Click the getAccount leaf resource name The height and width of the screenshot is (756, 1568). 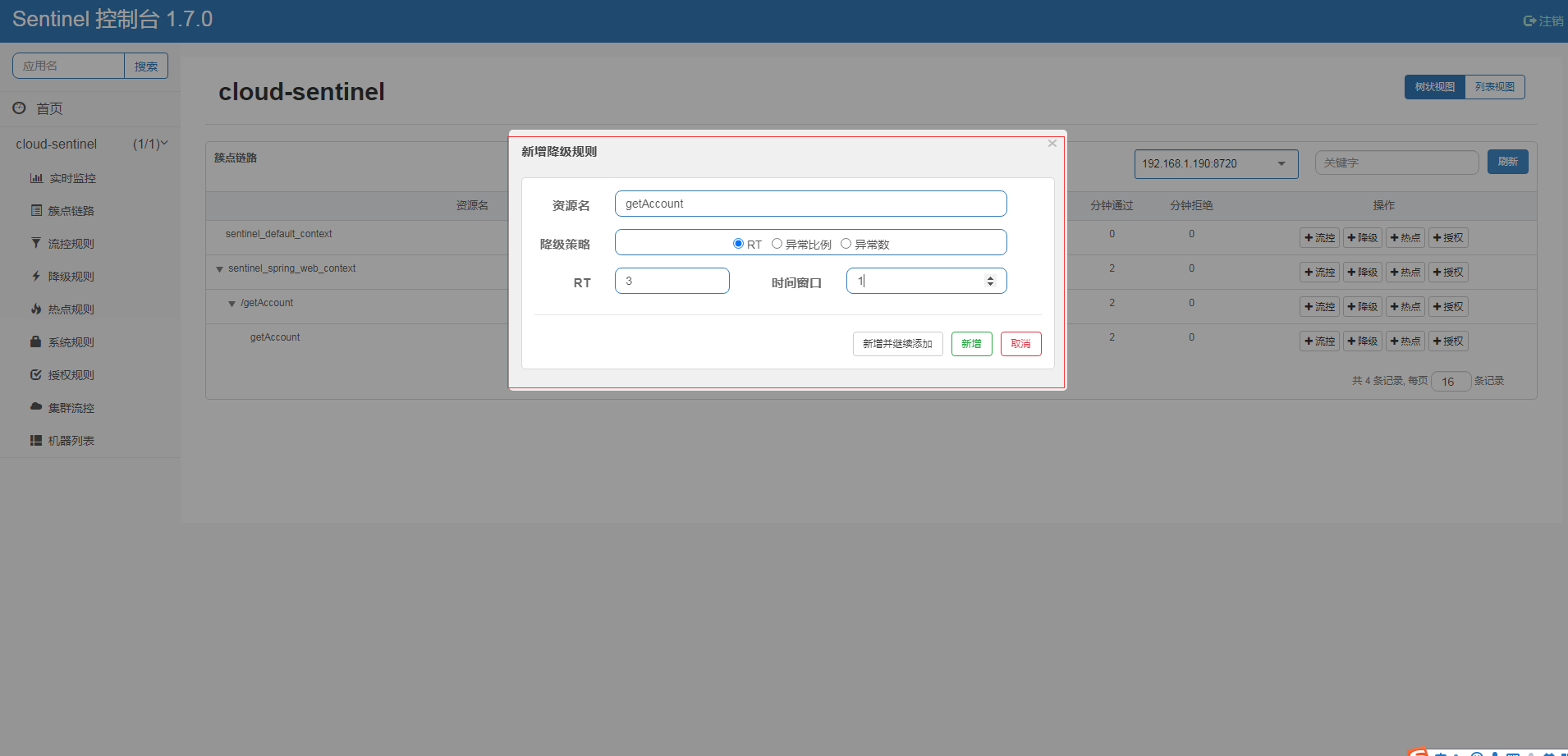coord(275,337)
